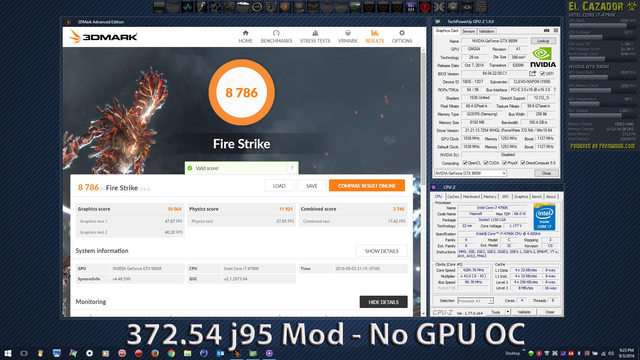
Task: Click the BIOS export share icon
Action: [x=533, y=73]
